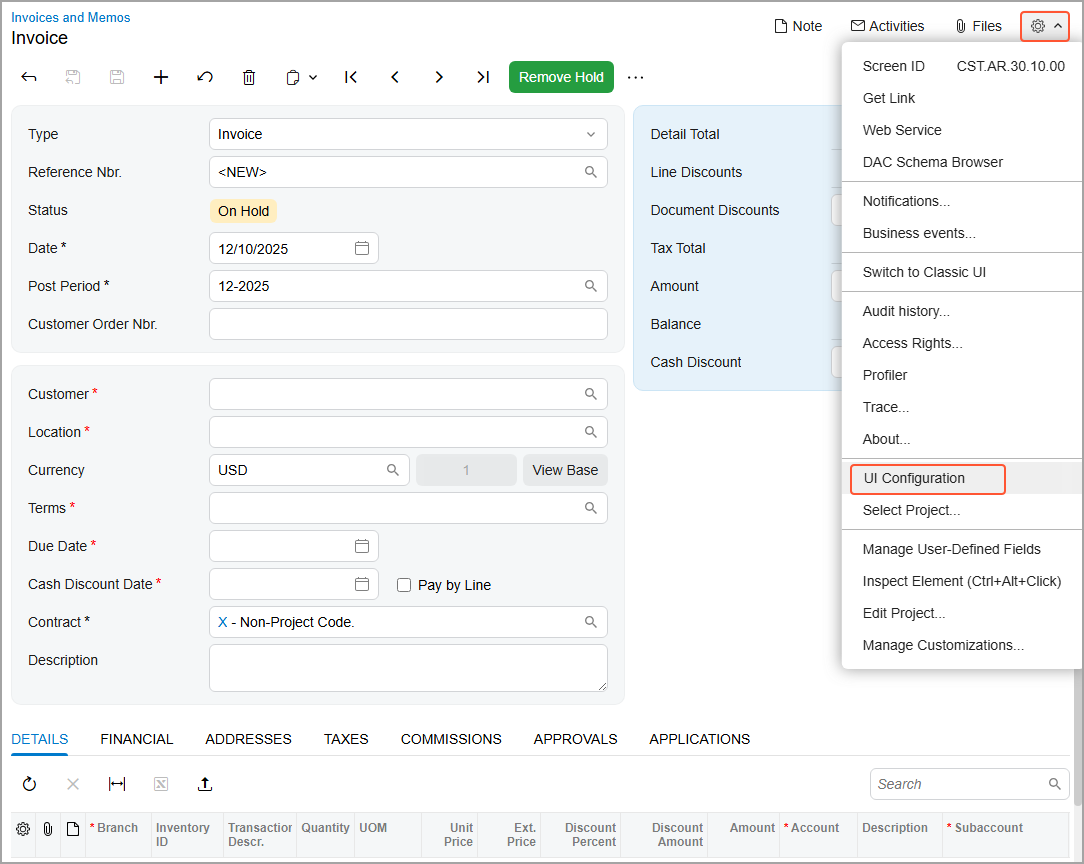Open Manage User-Defined Fields
The width and height of the screenshot is (1084, 864).
[x=962, y=550]
